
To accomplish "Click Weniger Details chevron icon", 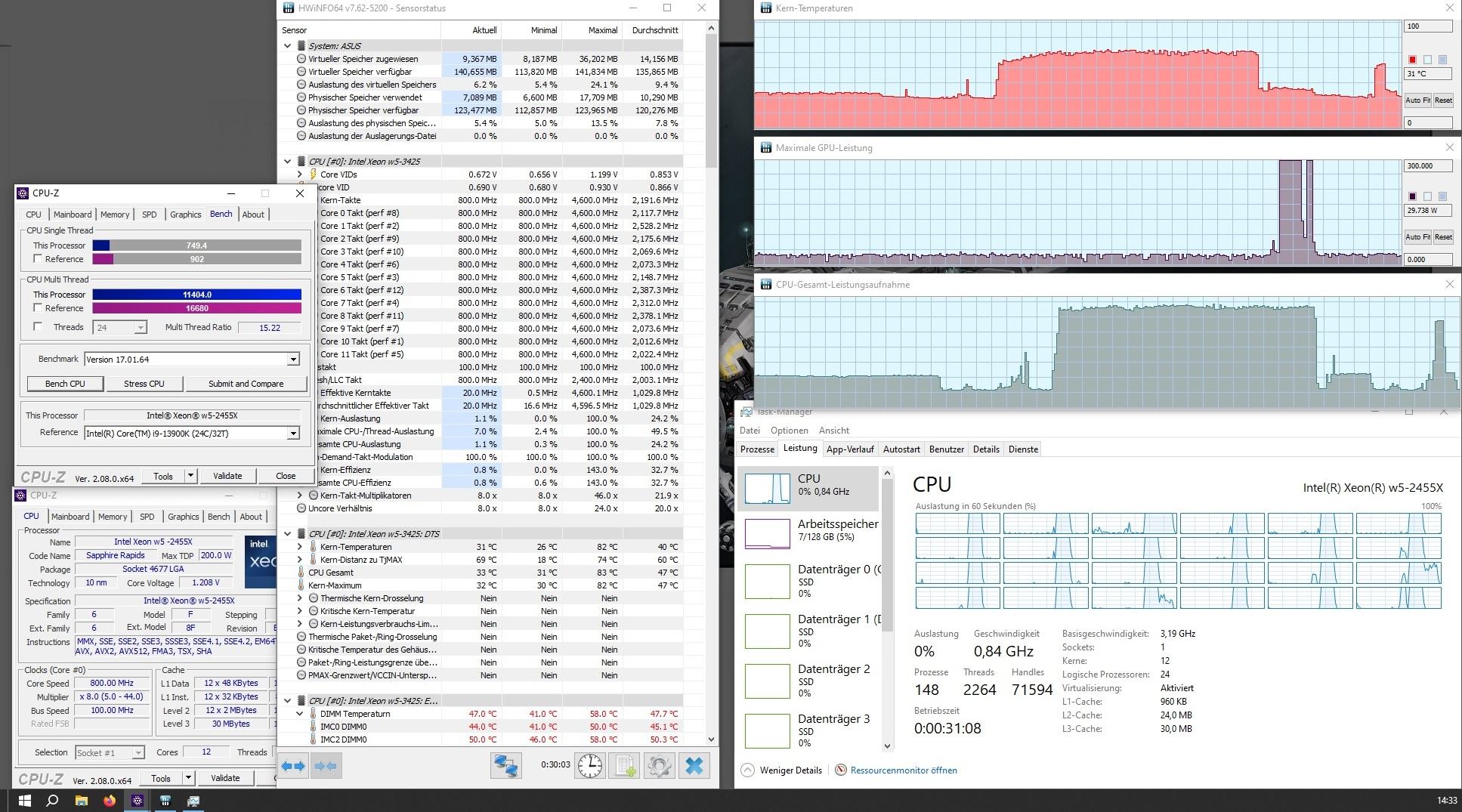I will click(x=747, y=770).
